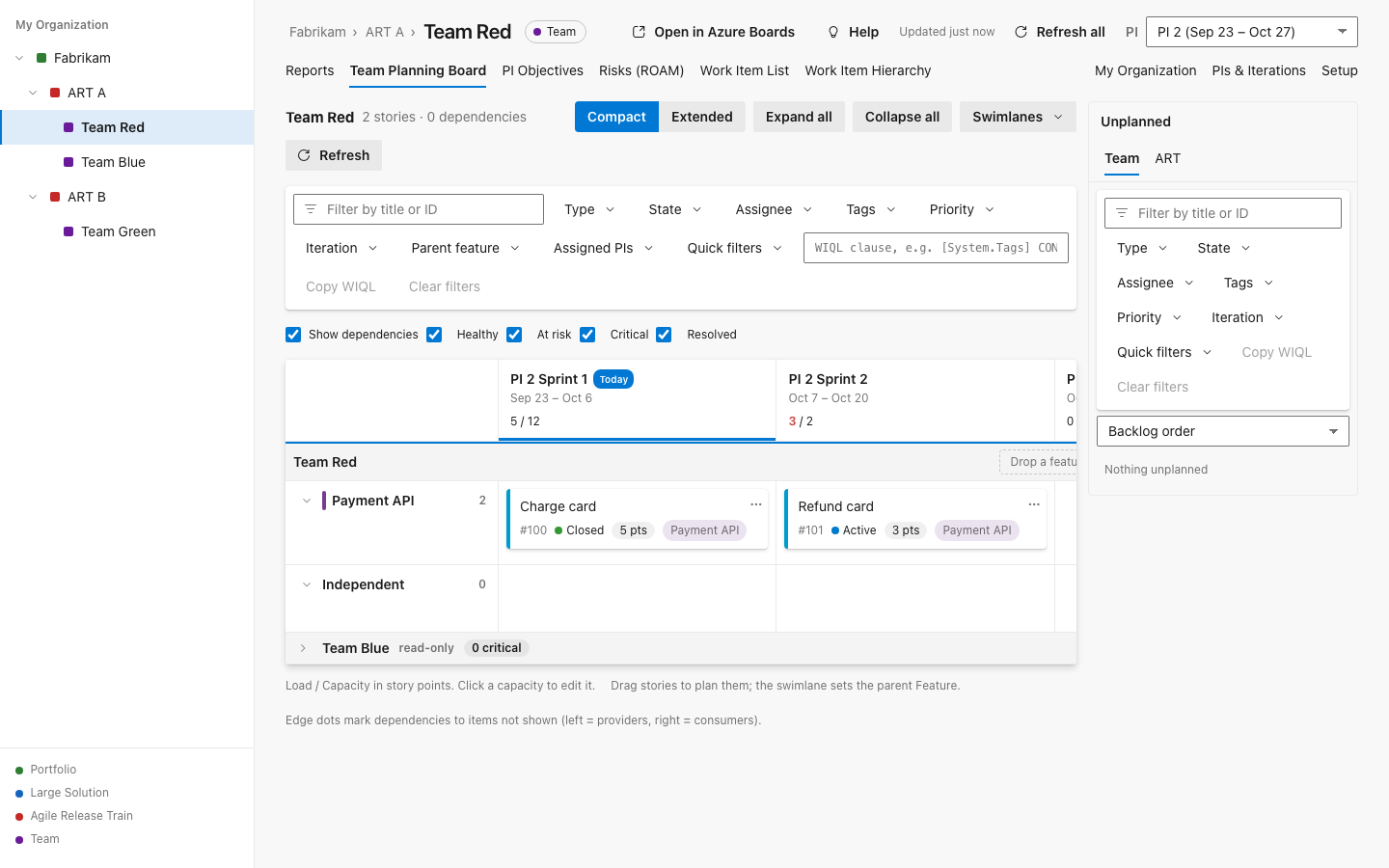Viewport: 1389px width, 868px height.
Task: Collapse the Independent swimlane
Action: tap(307, 584)
